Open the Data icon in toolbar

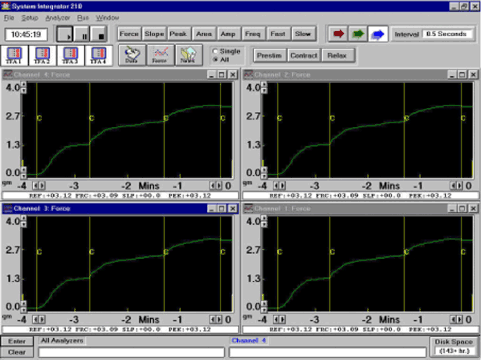[132, 55]
